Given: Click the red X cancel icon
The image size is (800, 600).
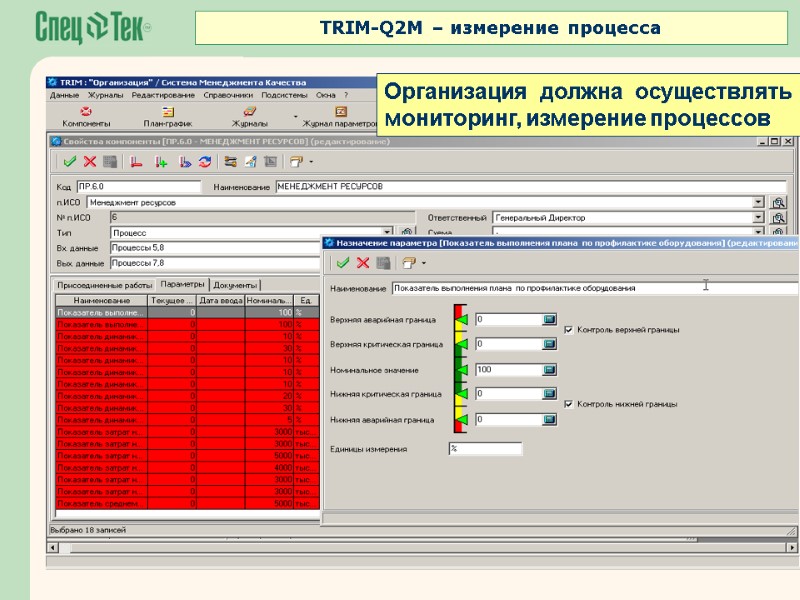Looking at the screenshot, I should (x=361, y=262).
